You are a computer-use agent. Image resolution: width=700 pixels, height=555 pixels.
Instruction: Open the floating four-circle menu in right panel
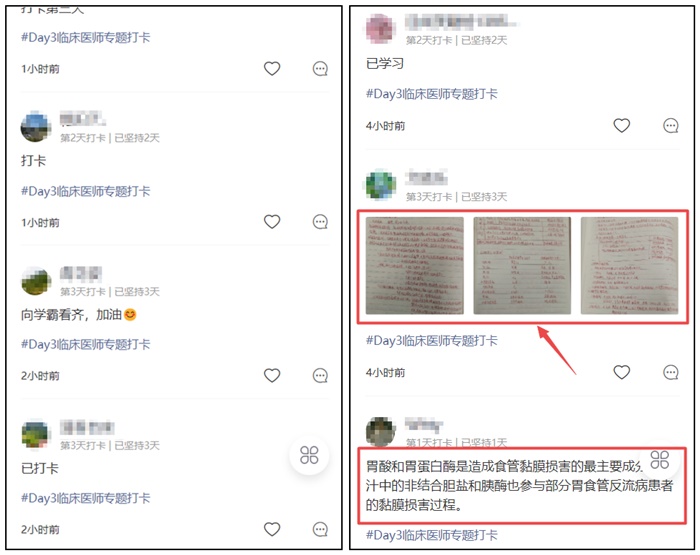(660, 459)
